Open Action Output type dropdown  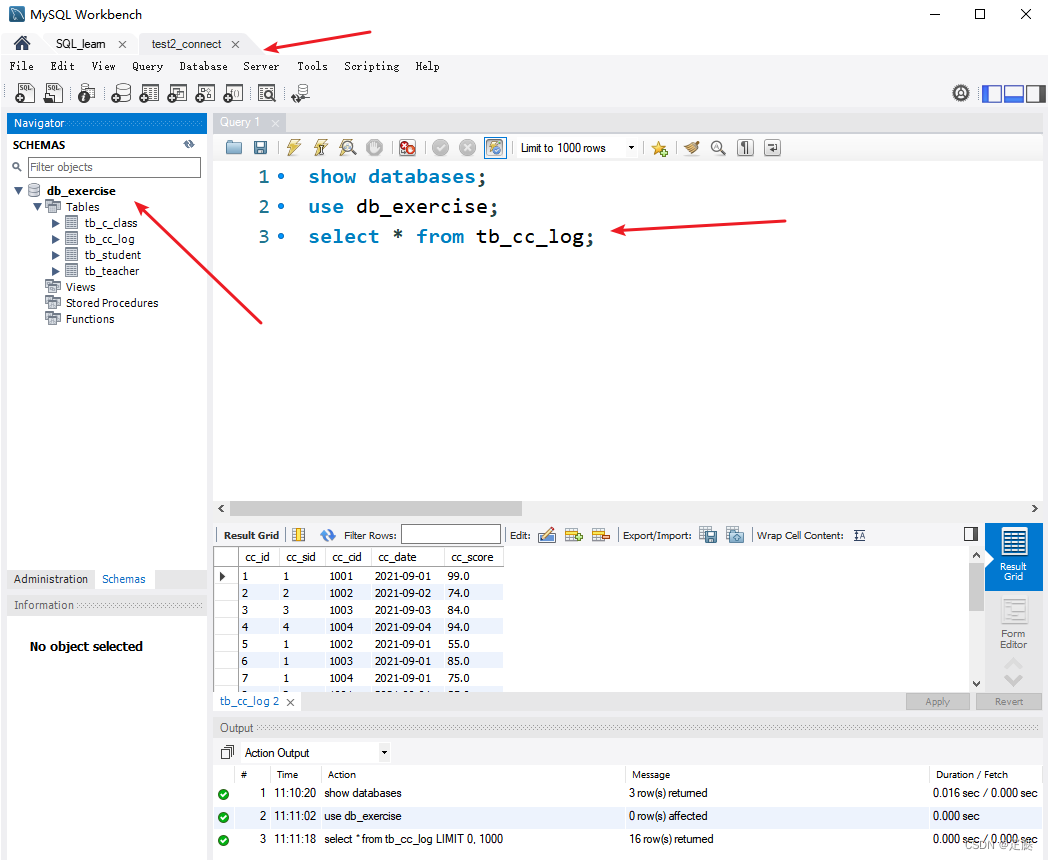(384, 752)
